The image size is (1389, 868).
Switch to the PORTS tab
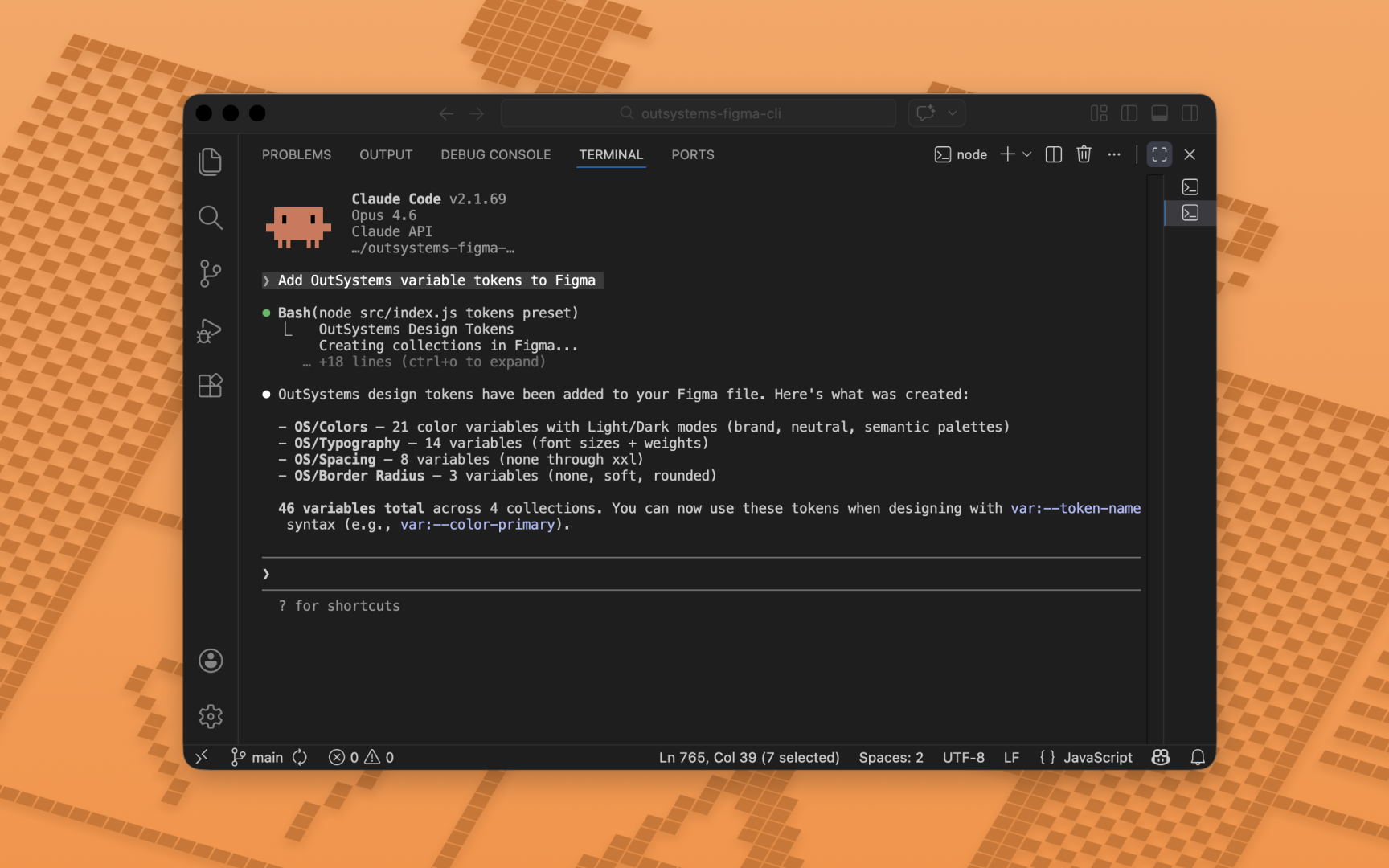click(x=692, y=154)
